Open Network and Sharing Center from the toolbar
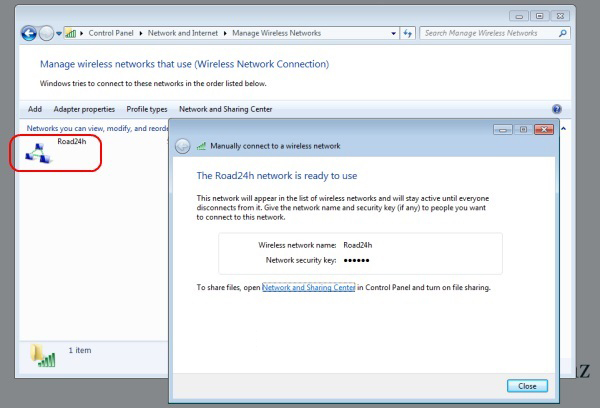The height and width of the screenshot is (408, 600). point(225,109)
